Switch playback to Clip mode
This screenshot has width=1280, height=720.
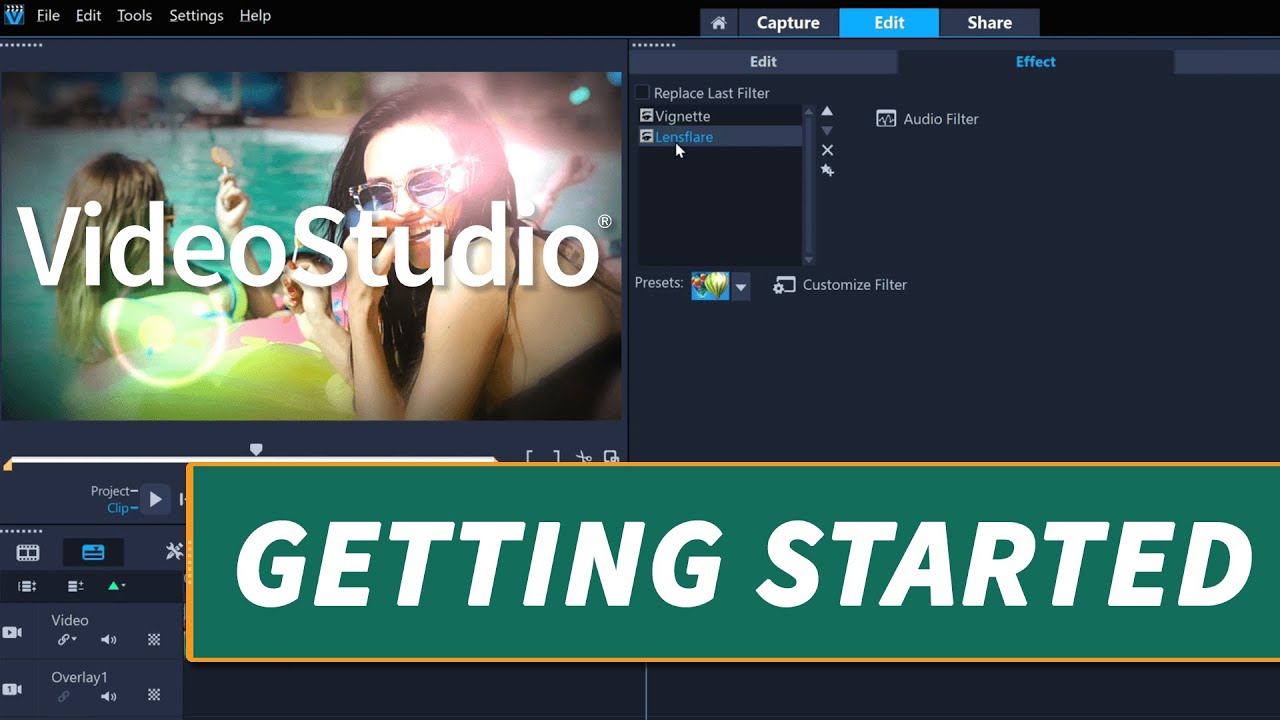coord(118,508)
